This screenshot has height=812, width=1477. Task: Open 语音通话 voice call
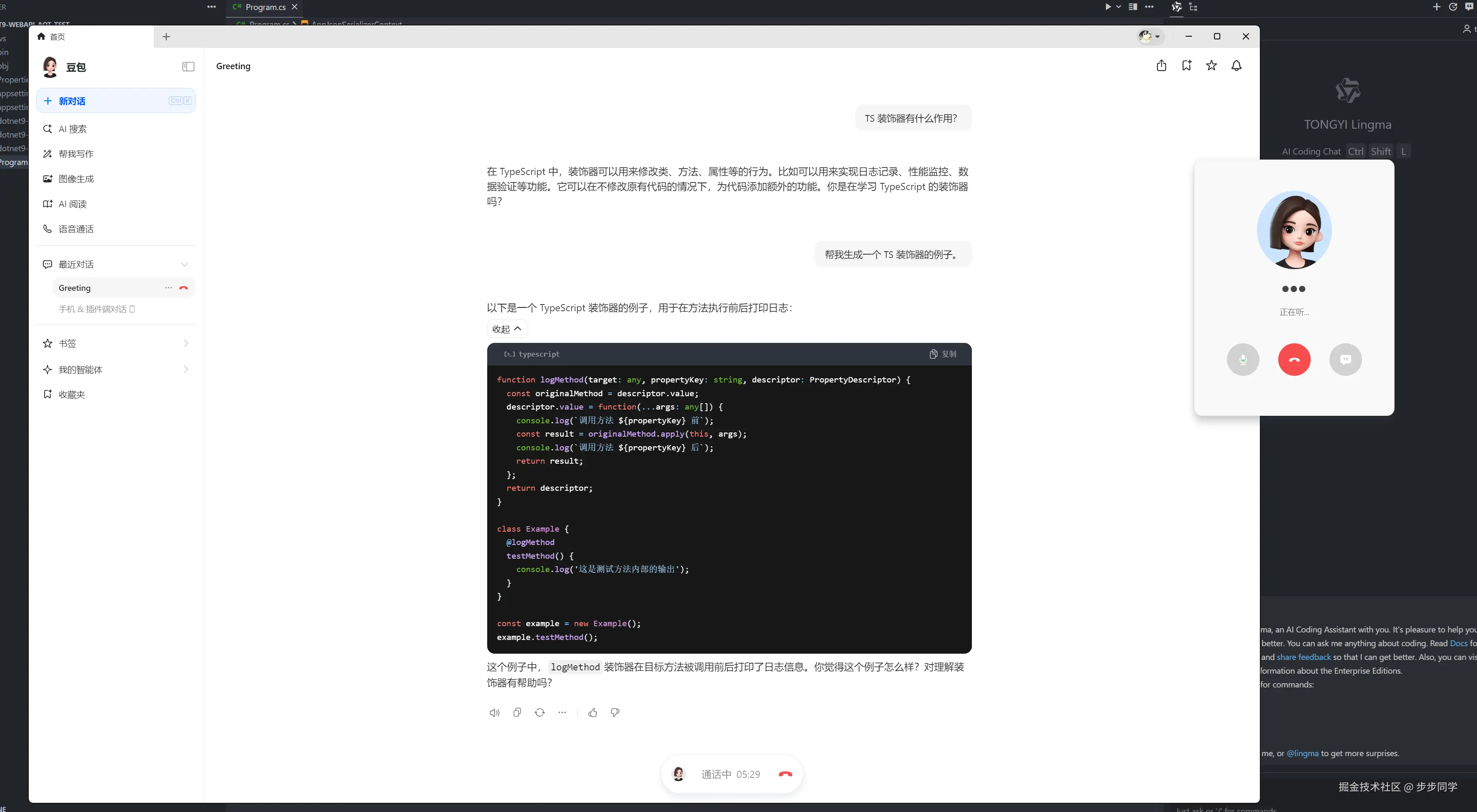click(x=116, y=229)
